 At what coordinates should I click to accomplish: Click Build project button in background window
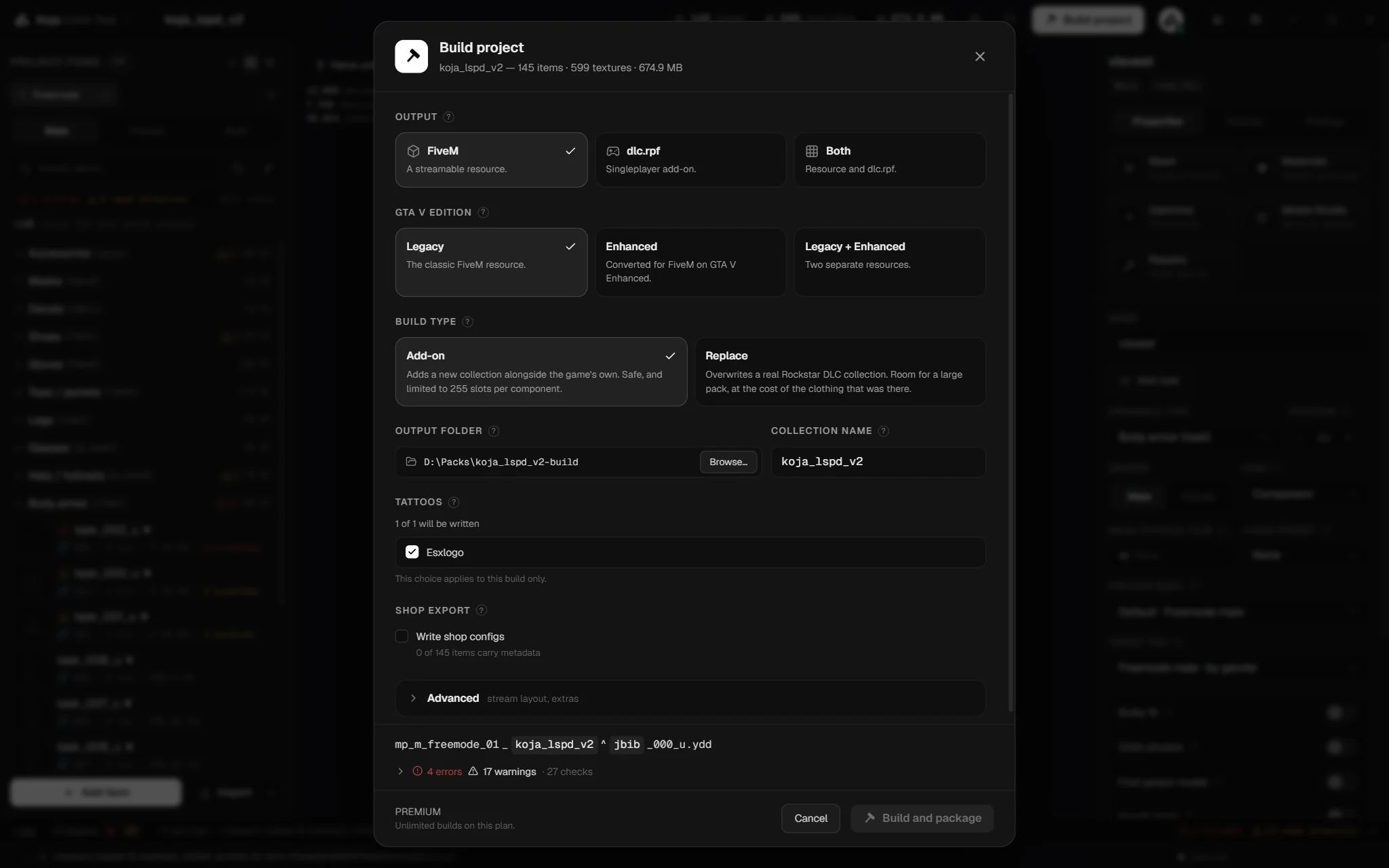tap(1088, 20)
